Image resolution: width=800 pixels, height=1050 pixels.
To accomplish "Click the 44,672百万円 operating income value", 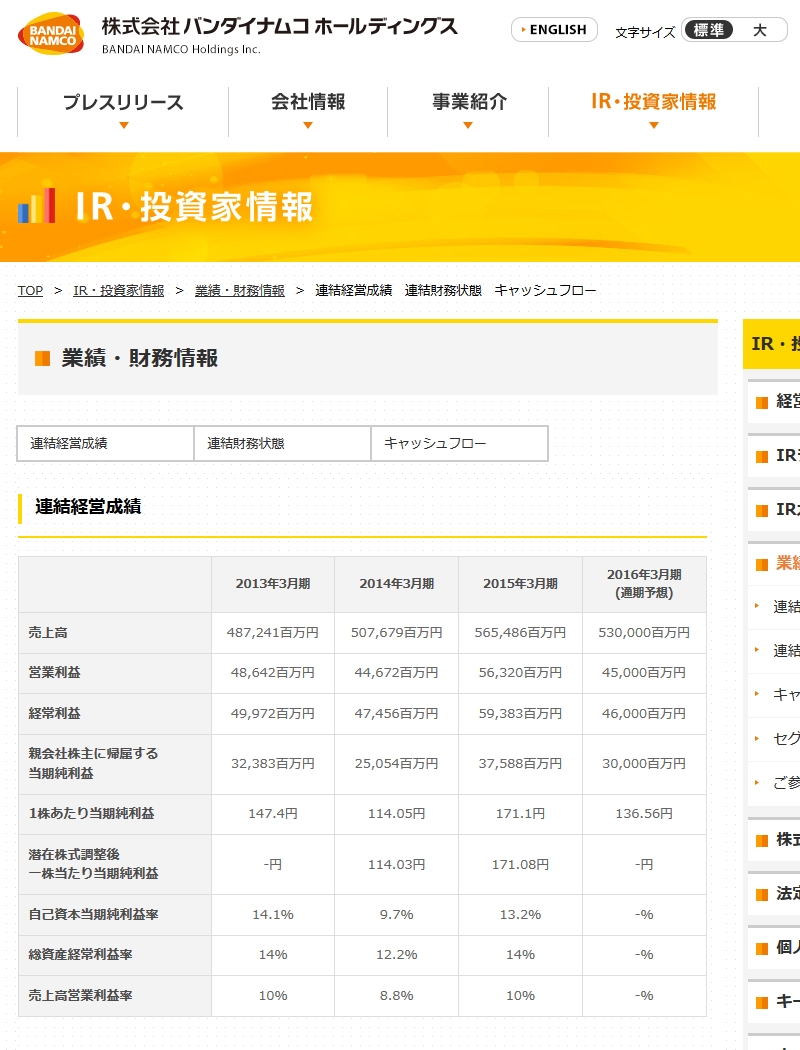I will [397, 672].
